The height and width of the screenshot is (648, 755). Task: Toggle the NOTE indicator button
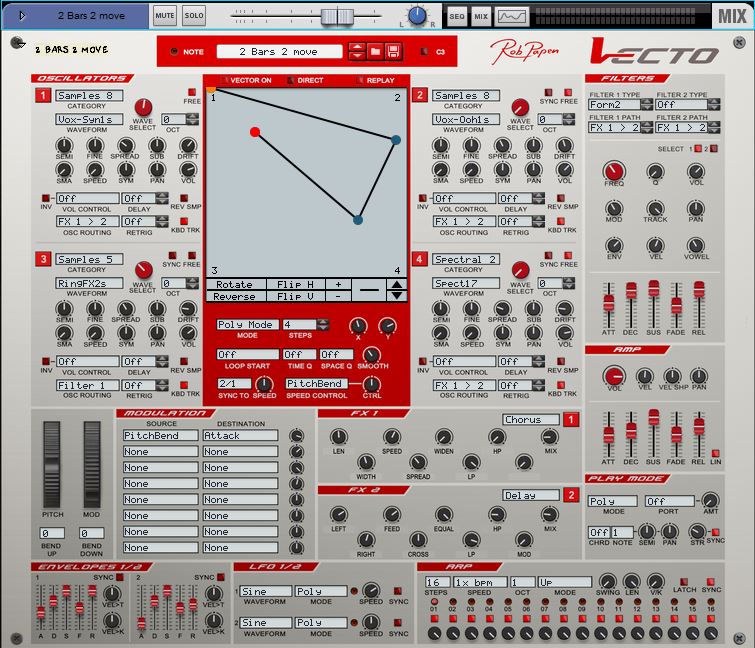(x=174, y=52)
